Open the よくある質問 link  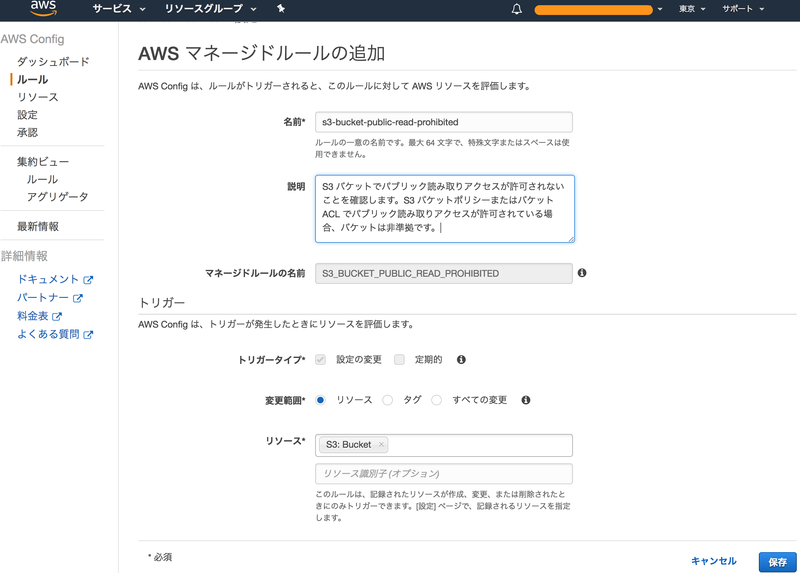(x=48, y=334)
